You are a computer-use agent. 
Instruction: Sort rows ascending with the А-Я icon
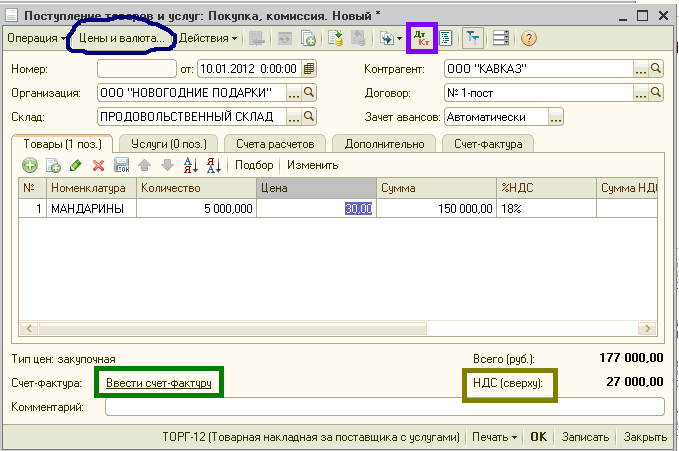point(191,165)
